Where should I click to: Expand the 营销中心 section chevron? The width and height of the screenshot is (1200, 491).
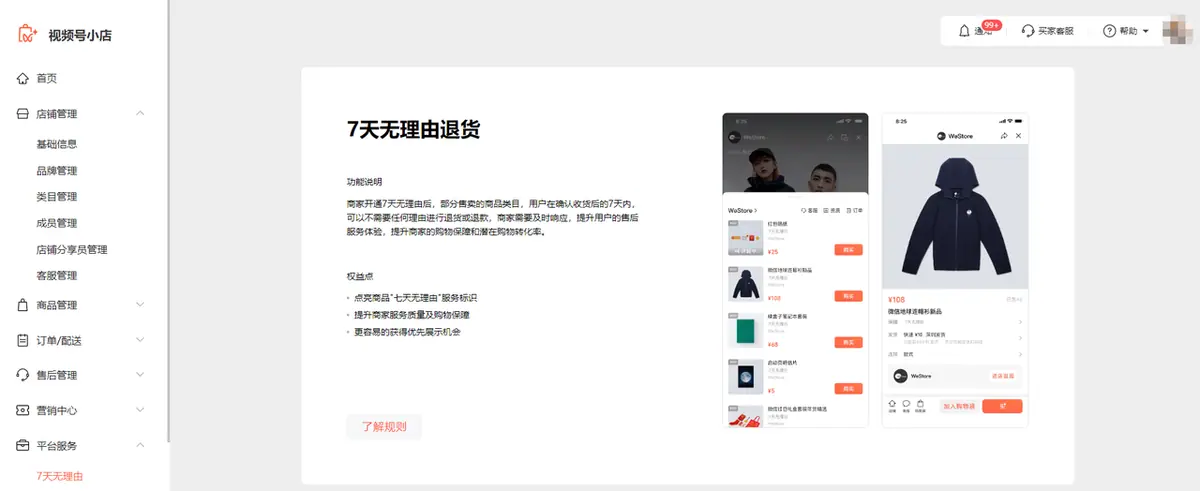click(140, 410)
